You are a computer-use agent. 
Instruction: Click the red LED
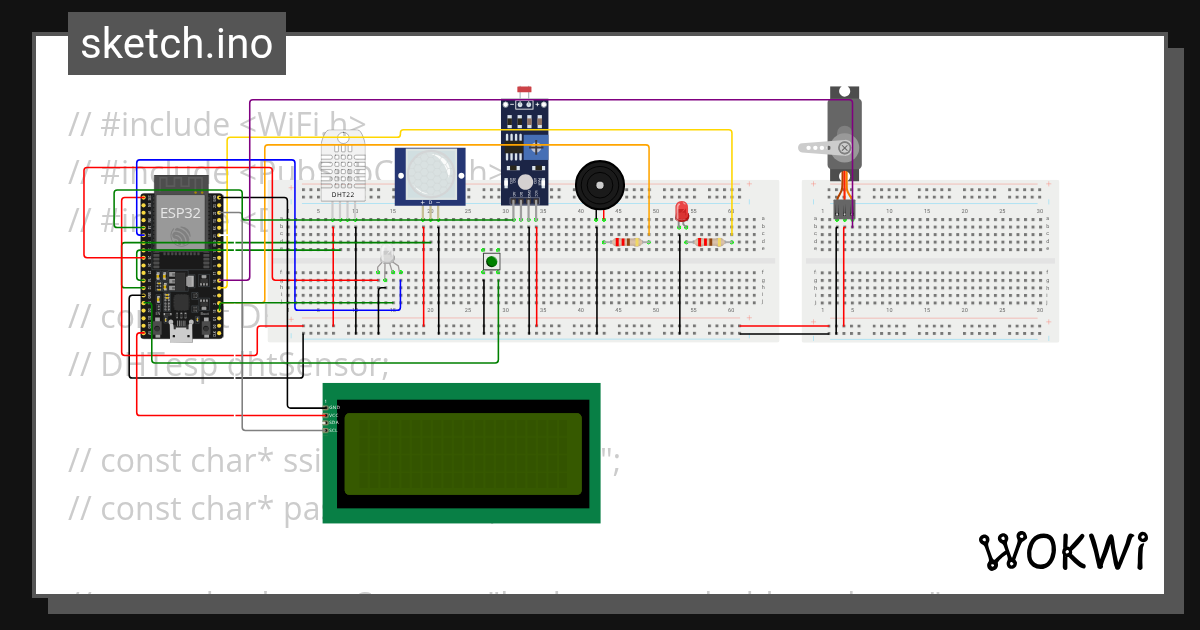point(681,213)
